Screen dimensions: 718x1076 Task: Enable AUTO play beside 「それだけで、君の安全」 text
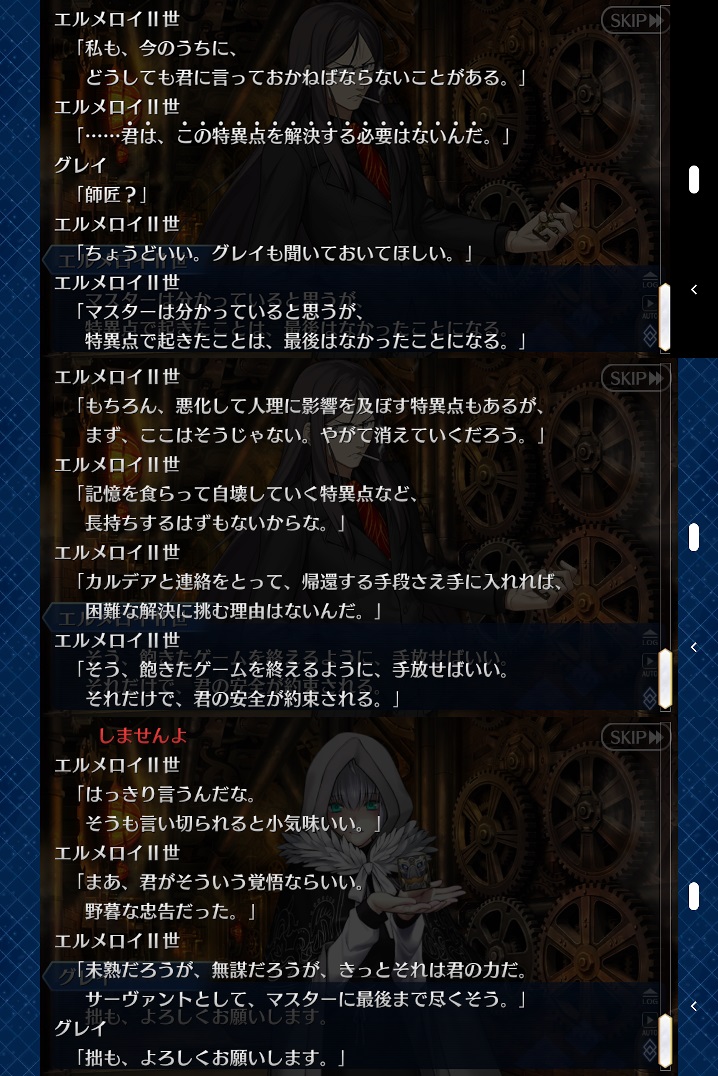pos(649,664)
